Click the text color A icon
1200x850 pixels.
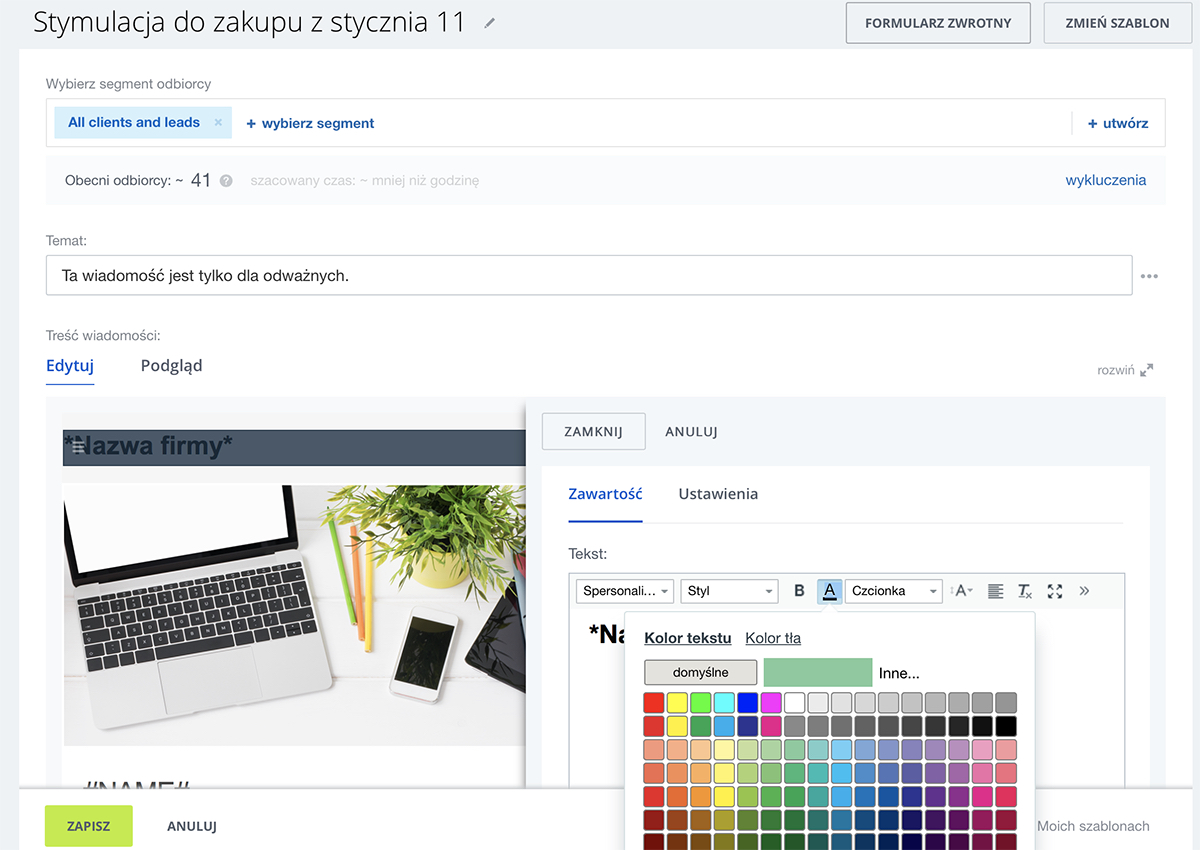(829, 591)
